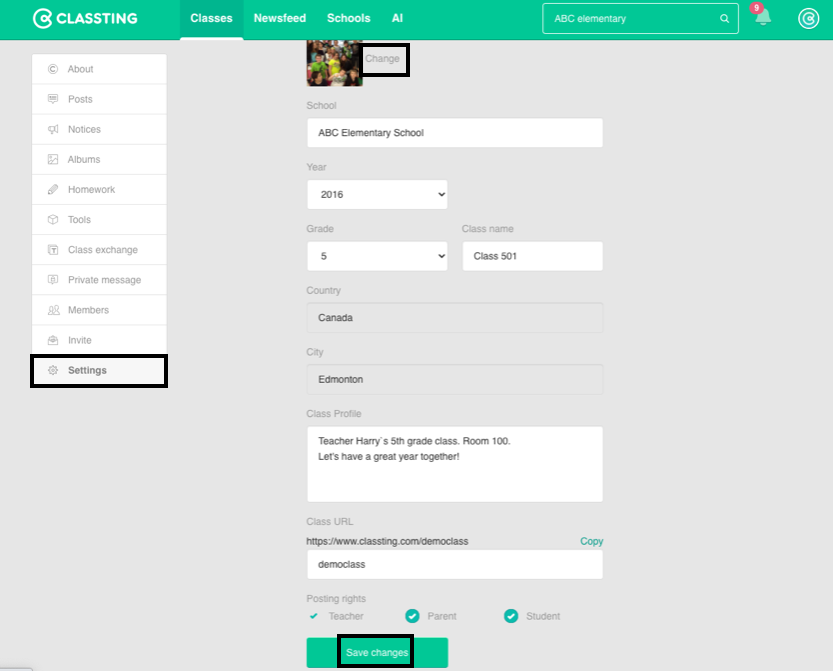The height and width of the screenshot is (671, 833).
Task: Click the Private message icon
Action: coord(53,279)
